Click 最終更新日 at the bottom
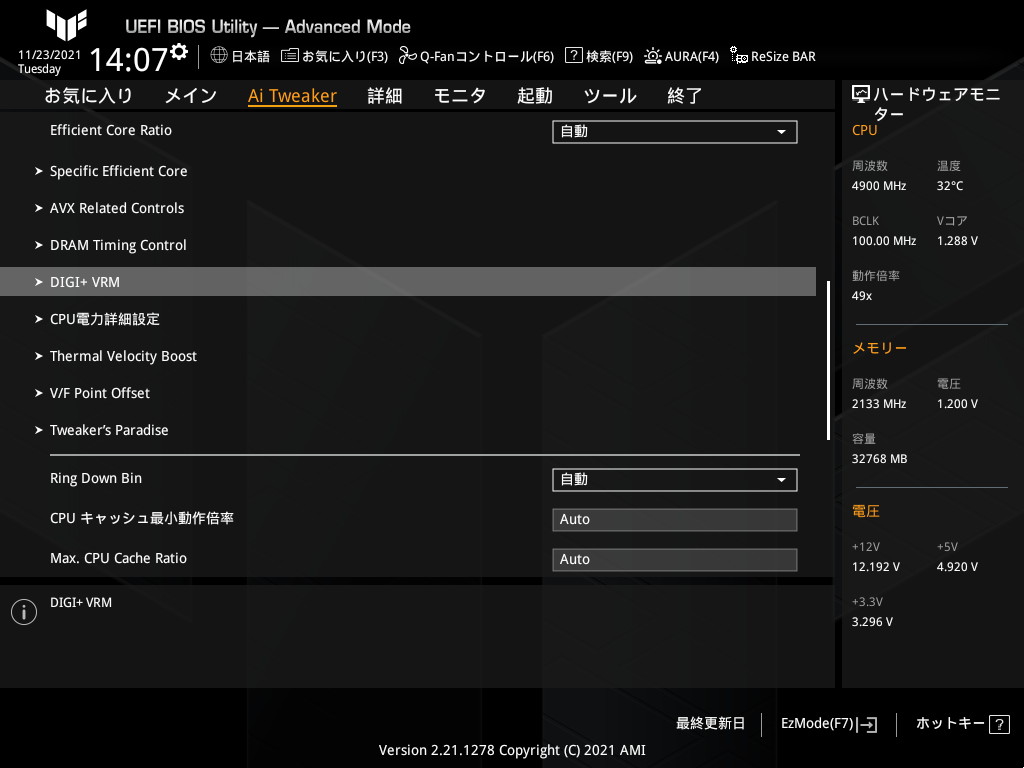Image resolution: width=1024 pixels, height=768 pixels. [710, 724]
